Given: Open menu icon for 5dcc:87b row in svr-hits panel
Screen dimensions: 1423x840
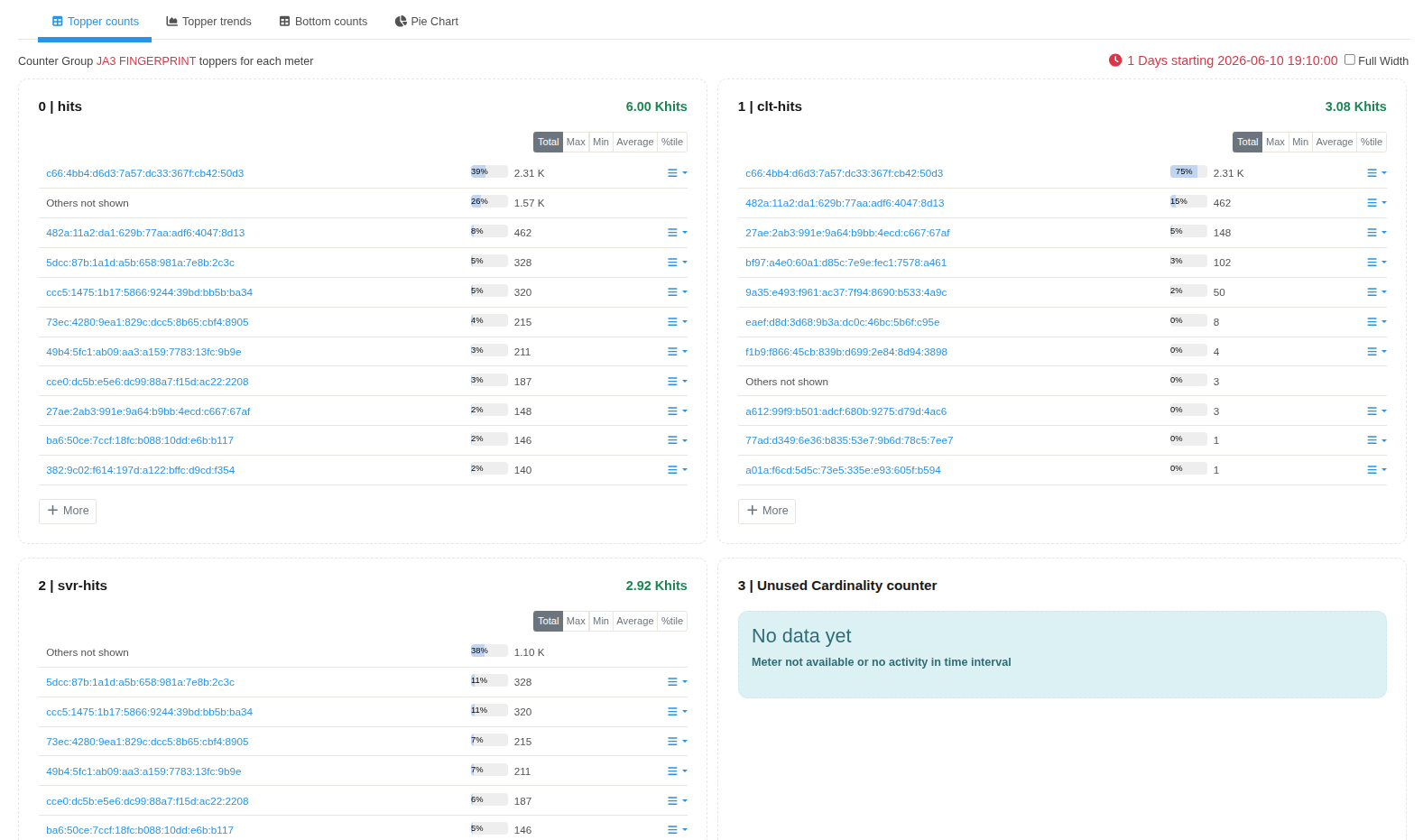Looking at the screenshot, I should pos(677,682).
